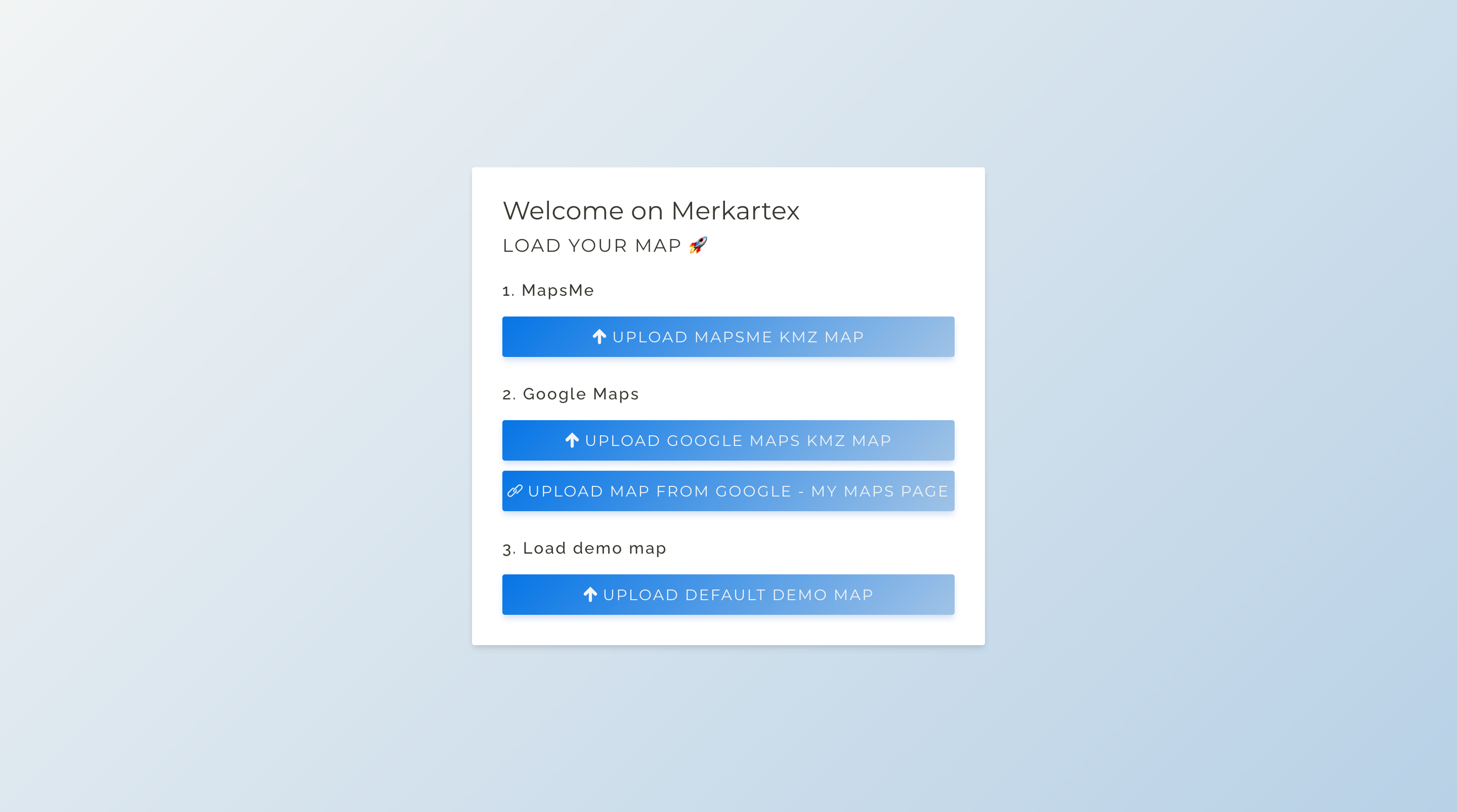This screenshot has width=1457, height=812.
Task: Select the '2. Google Maps' section label
Action: [570, 394]
